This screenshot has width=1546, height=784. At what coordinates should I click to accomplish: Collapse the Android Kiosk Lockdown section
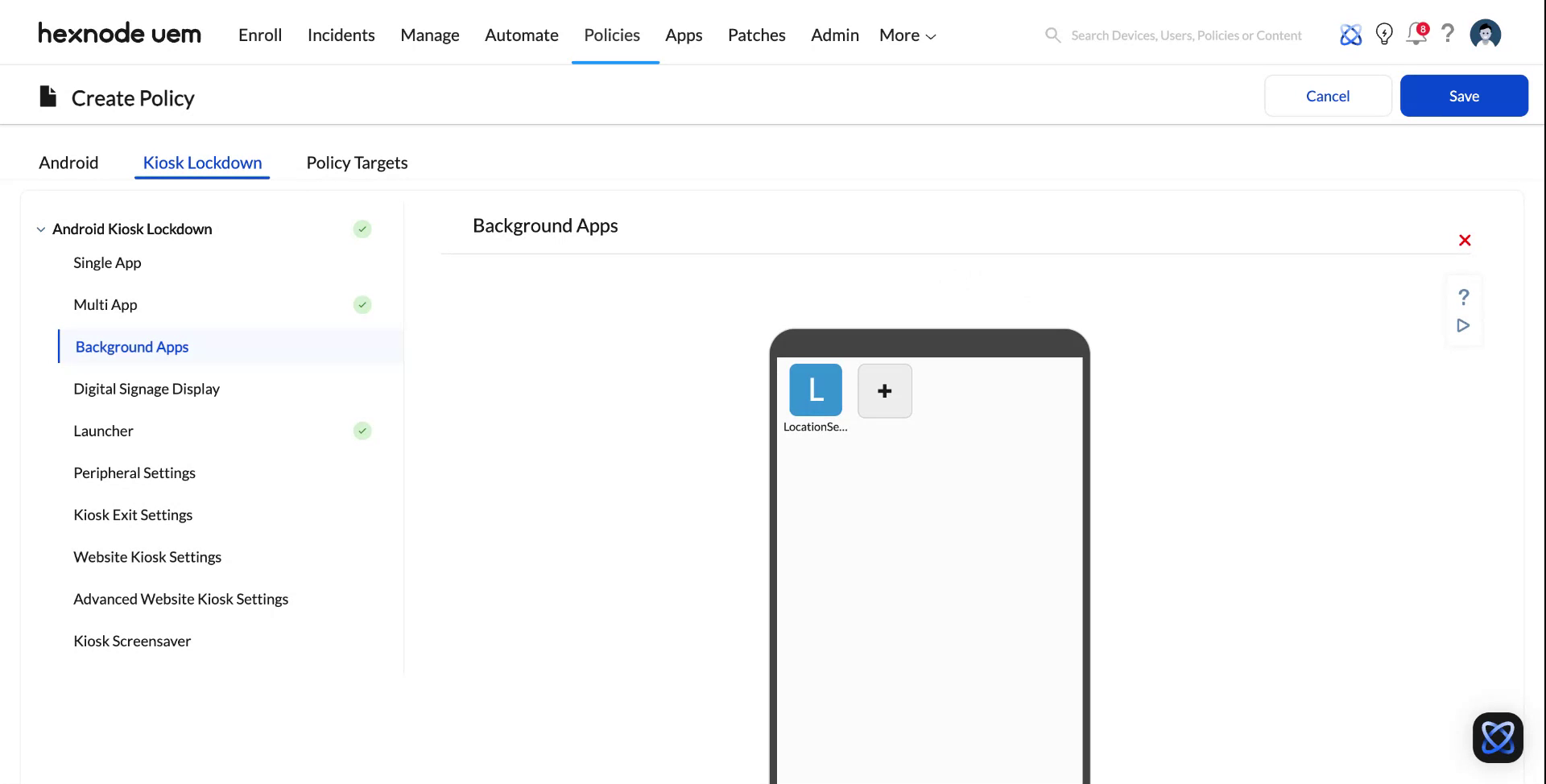coord(41,229)
